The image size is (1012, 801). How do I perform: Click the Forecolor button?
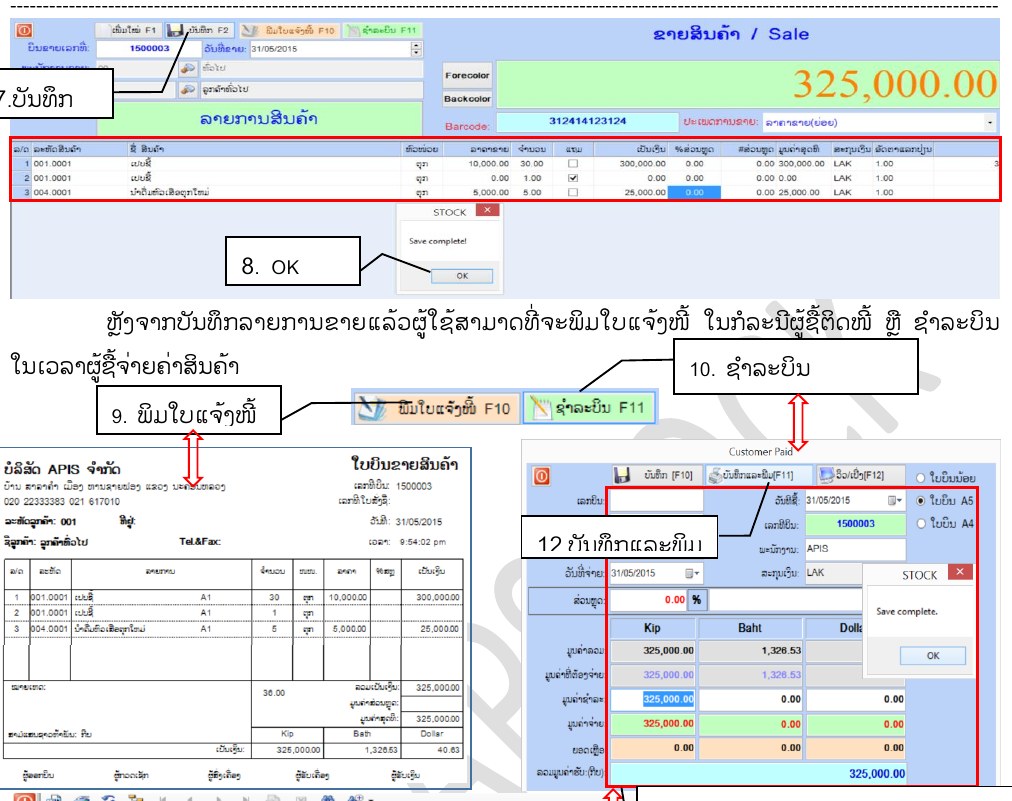pos(467,76)
